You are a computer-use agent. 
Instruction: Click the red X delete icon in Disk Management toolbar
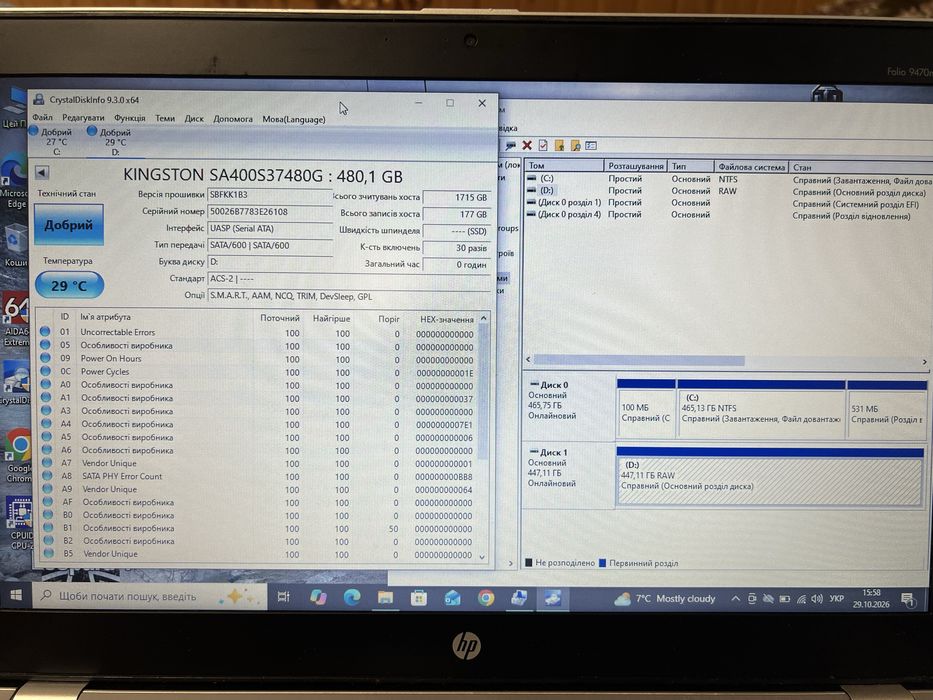527,145
